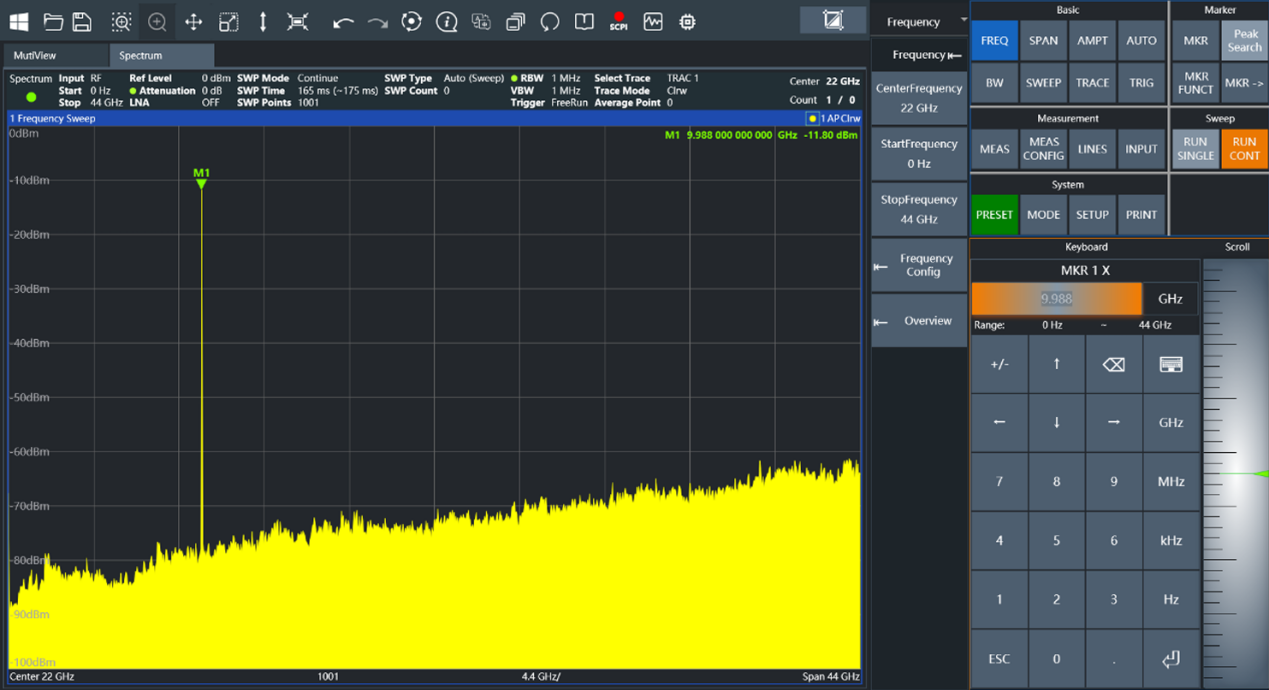This screenshot has height=690, width=1269.
Task: Click the on-screen keyboard icon key
Action: pyautogui.click(x=1171, y=365)
